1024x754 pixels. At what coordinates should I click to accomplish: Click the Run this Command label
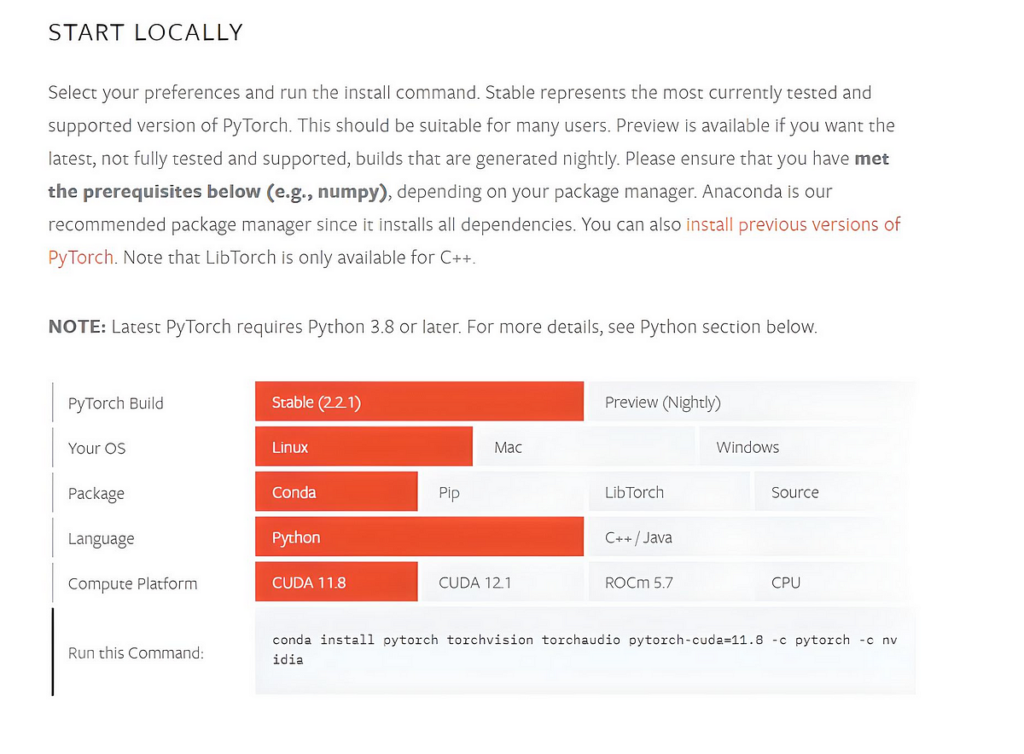click(135, 653)
